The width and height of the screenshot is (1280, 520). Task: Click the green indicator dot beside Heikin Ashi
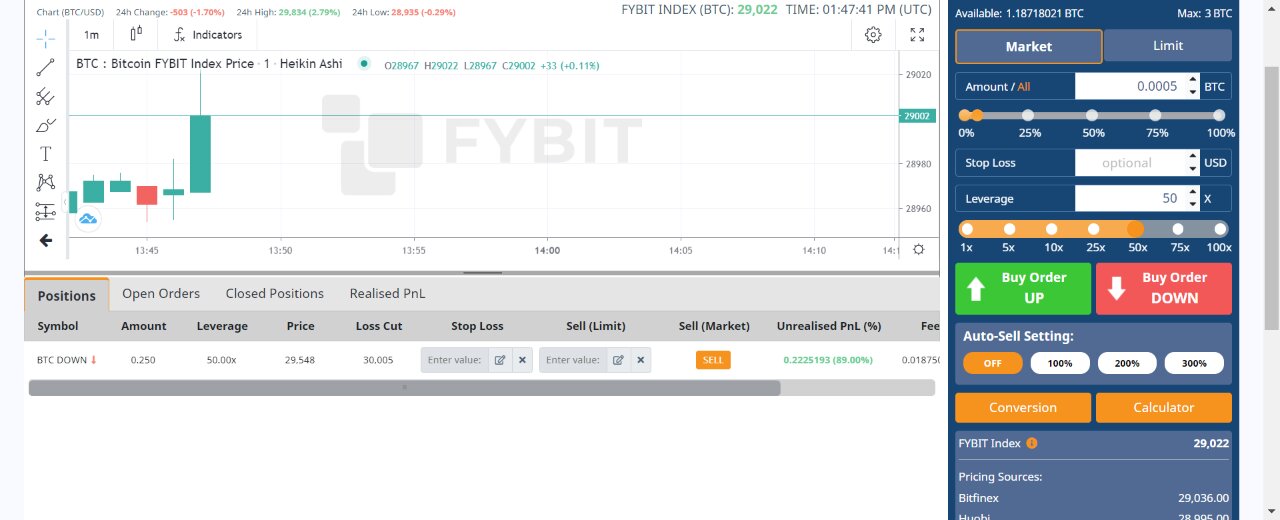[x=364, y=63]
